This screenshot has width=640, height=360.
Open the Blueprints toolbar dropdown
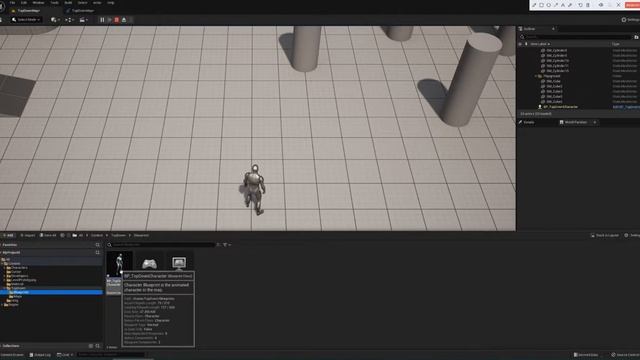69,20
